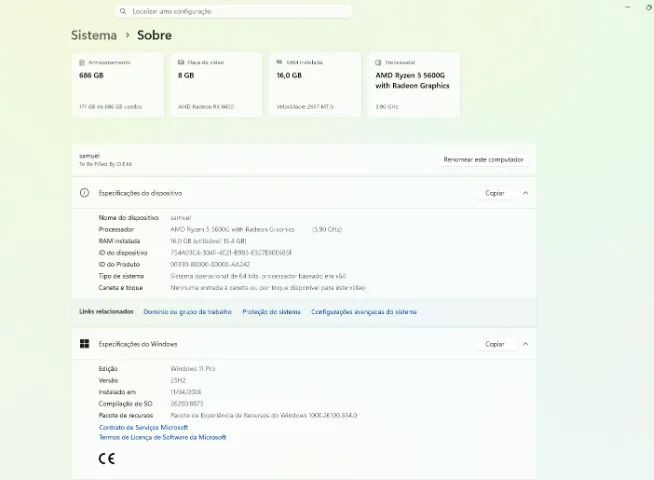
Task: Click the memory icon on the RAM card
Action: point(279,62)
